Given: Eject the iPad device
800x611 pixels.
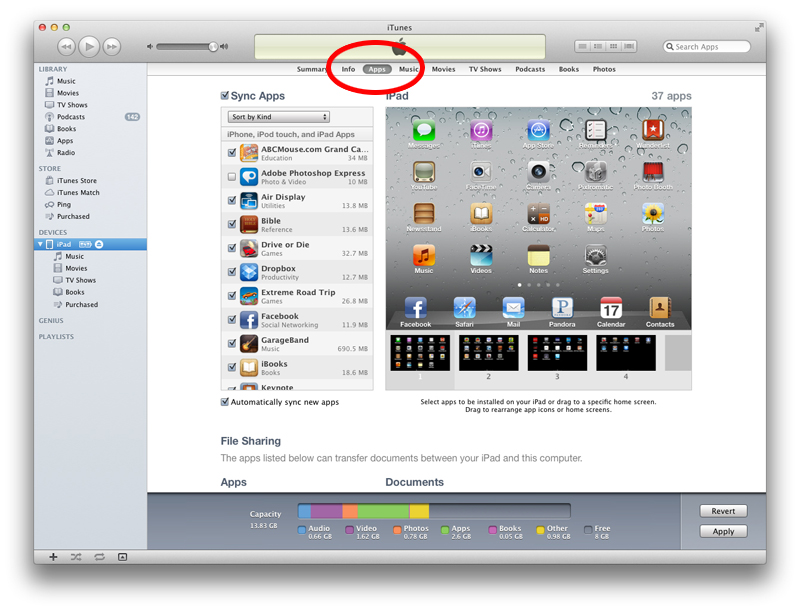Looking at the screenshot, I should coord(99,244).
